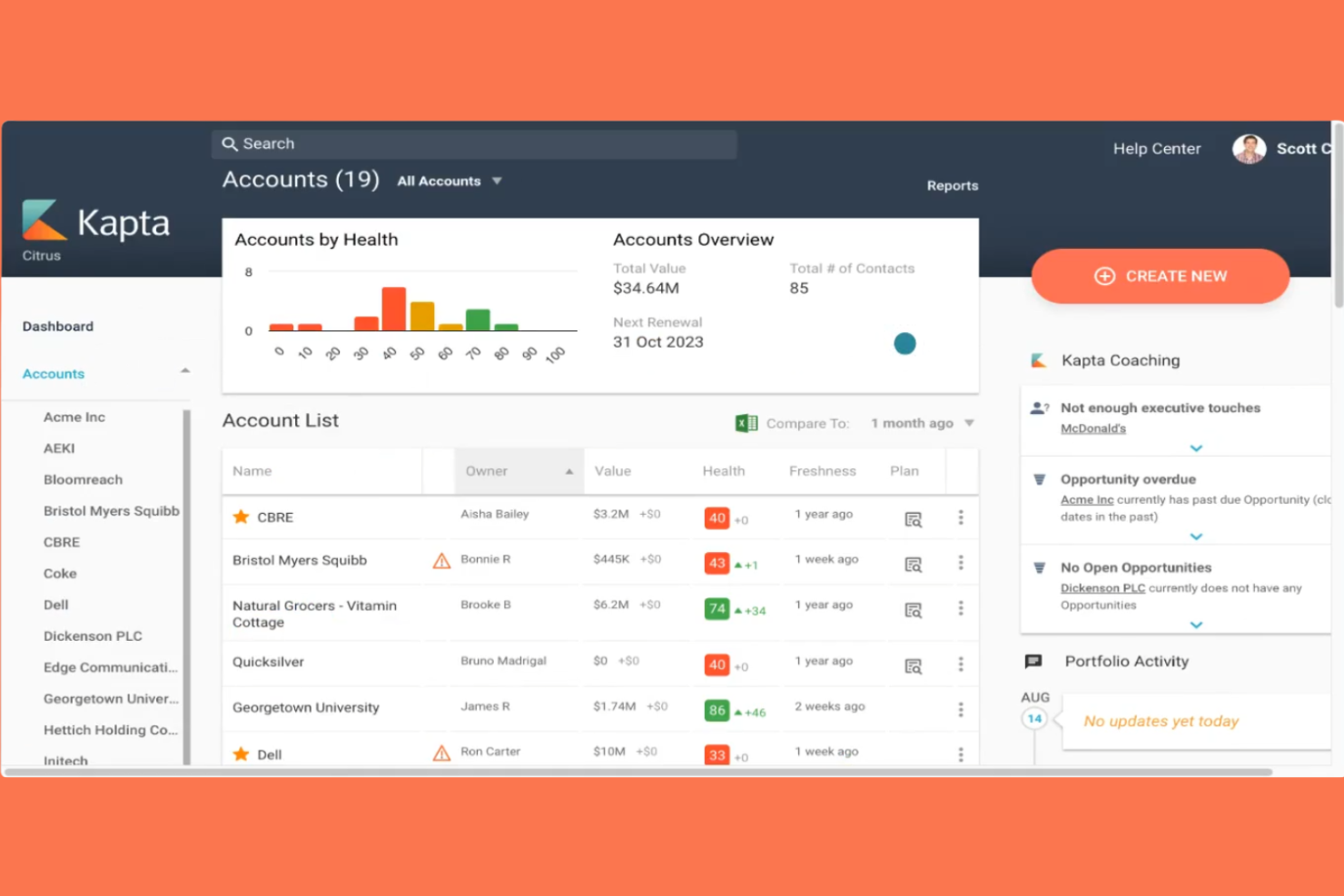The width and height of the screenshot is (1344, 896).
Task: Click the executive touches person icon
Action: 1038,407
